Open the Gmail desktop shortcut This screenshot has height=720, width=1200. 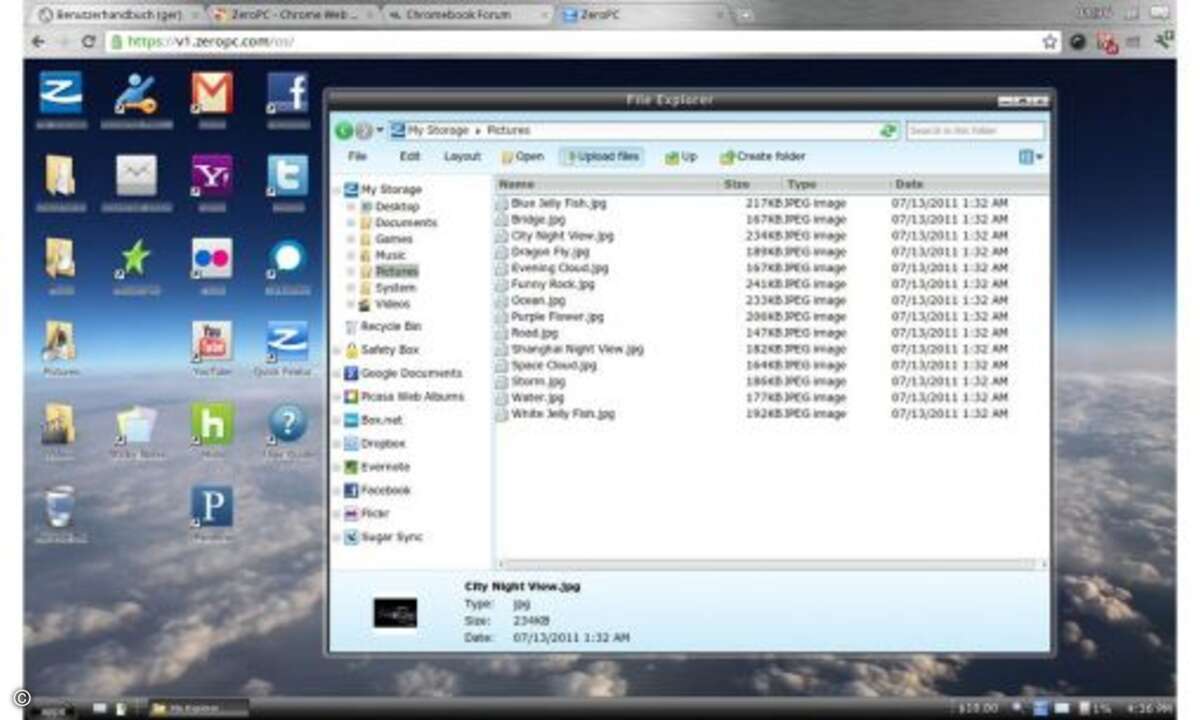click(x=212, y=93)
